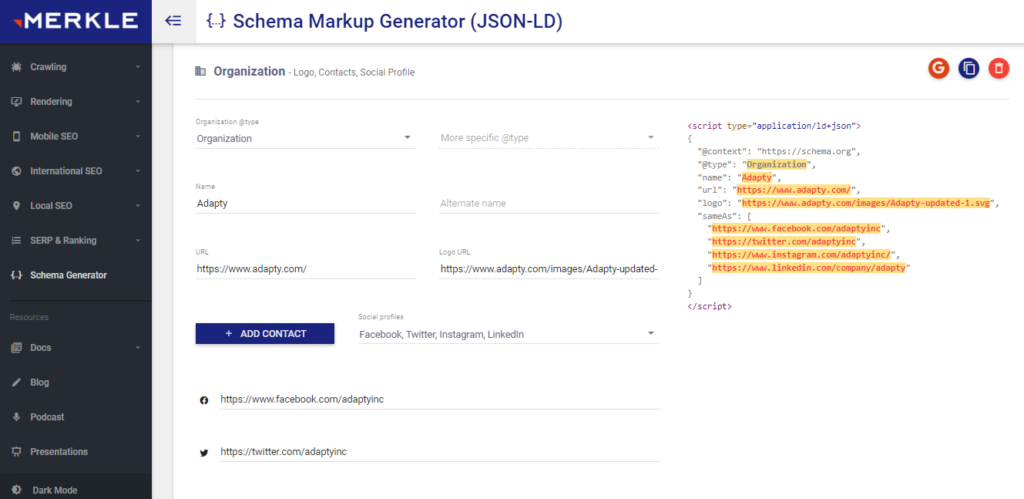Viewport: 1024px width, 499px height.
Task: Select Schema Generator in the sidebar
Action: [68, 275]
